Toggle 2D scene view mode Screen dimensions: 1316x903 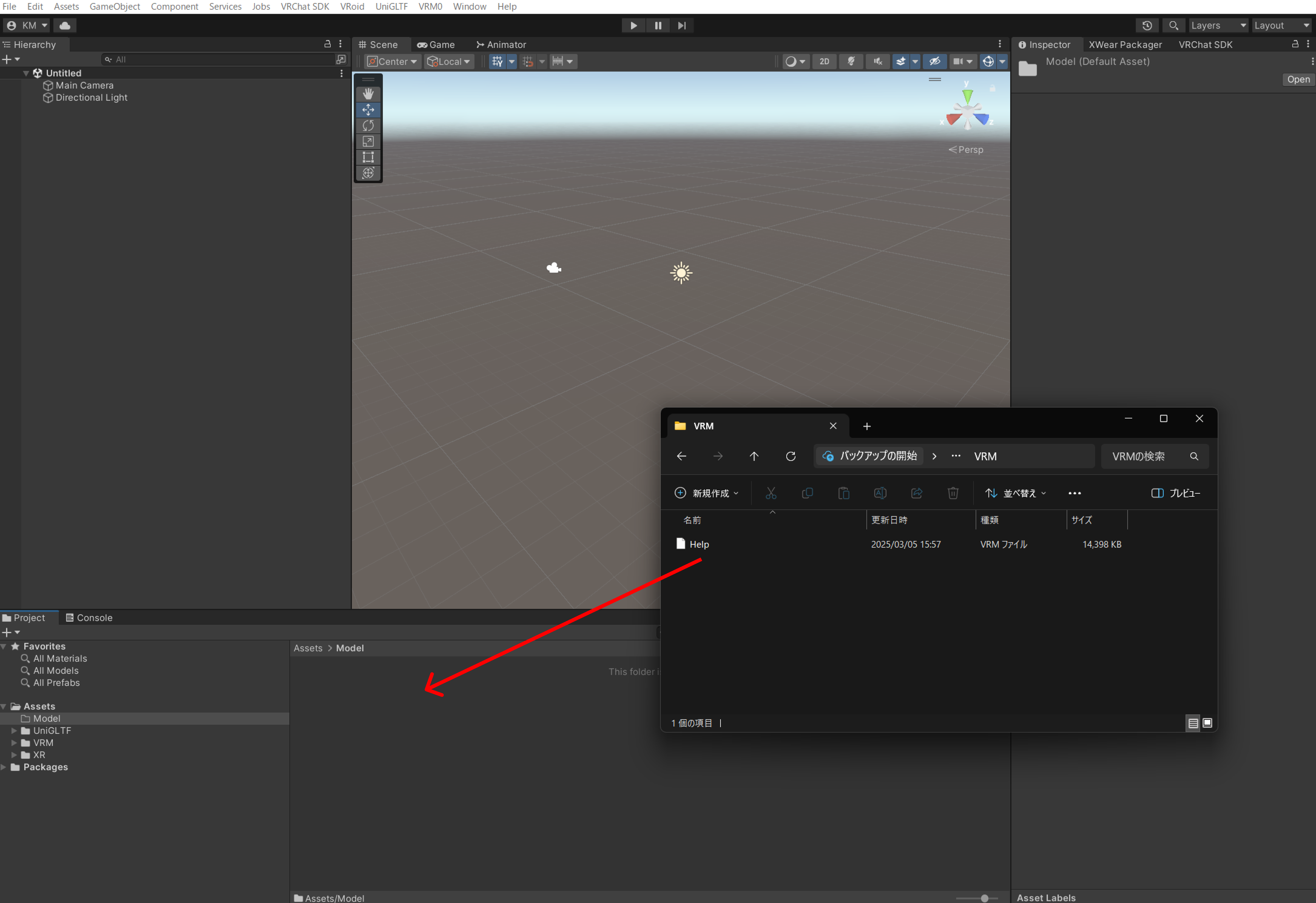tap(825, 61)
